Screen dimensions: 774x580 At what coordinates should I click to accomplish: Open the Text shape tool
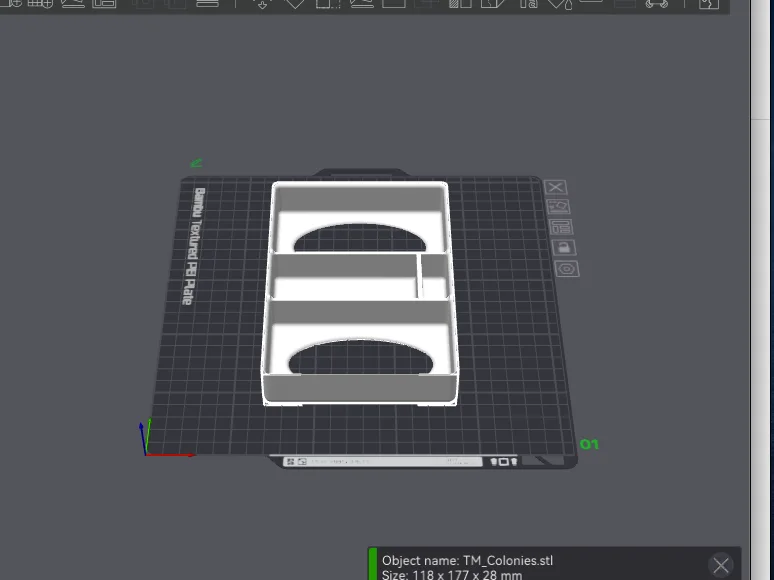pyautogui.click(x=528, y=3)
